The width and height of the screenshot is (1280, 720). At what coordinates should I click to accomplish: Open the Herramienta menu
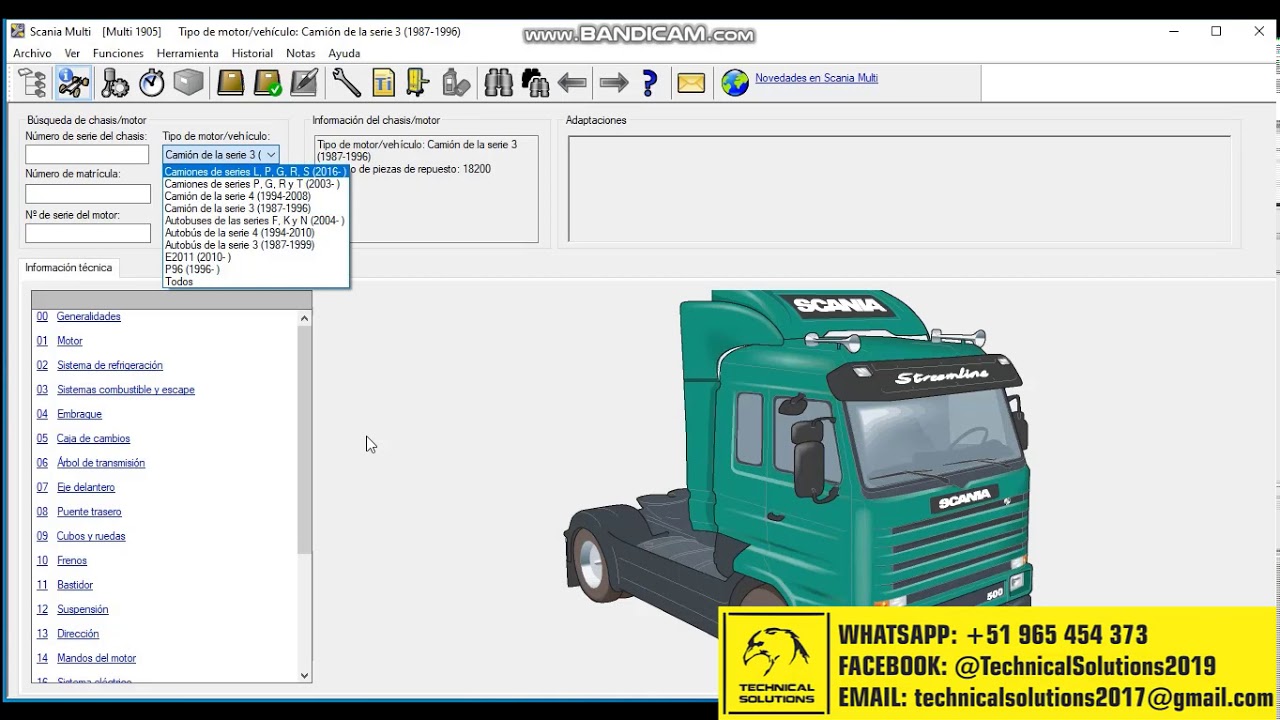(x=187, y=53)
